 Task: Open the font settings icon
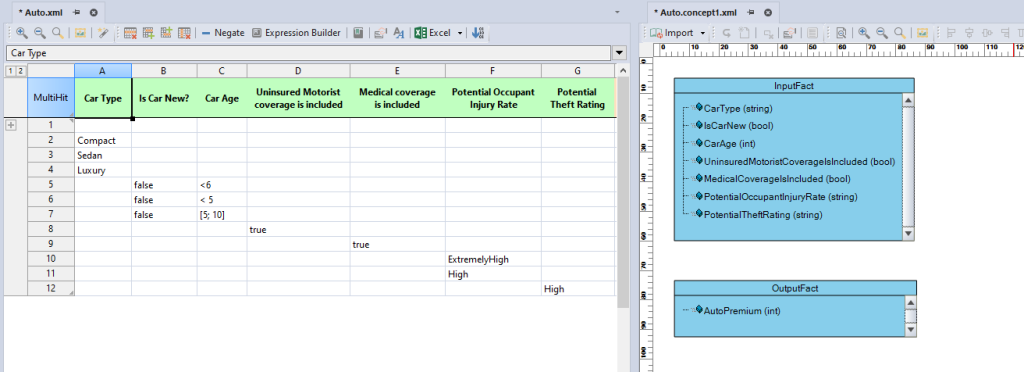click(x=399, y=33)
